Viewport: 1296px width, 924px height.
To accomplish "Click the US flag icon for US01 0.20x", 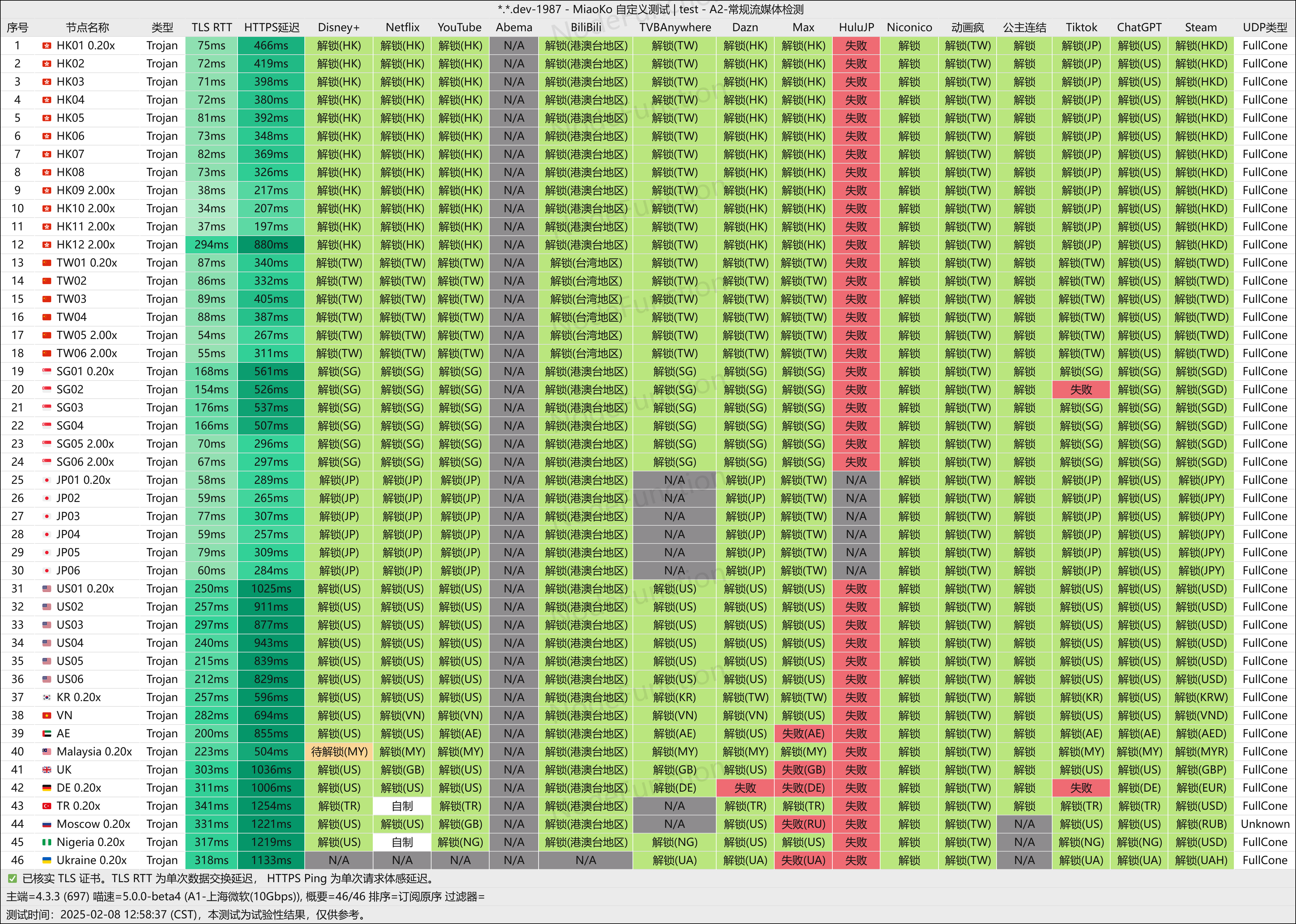I will [x=47, y=589].
